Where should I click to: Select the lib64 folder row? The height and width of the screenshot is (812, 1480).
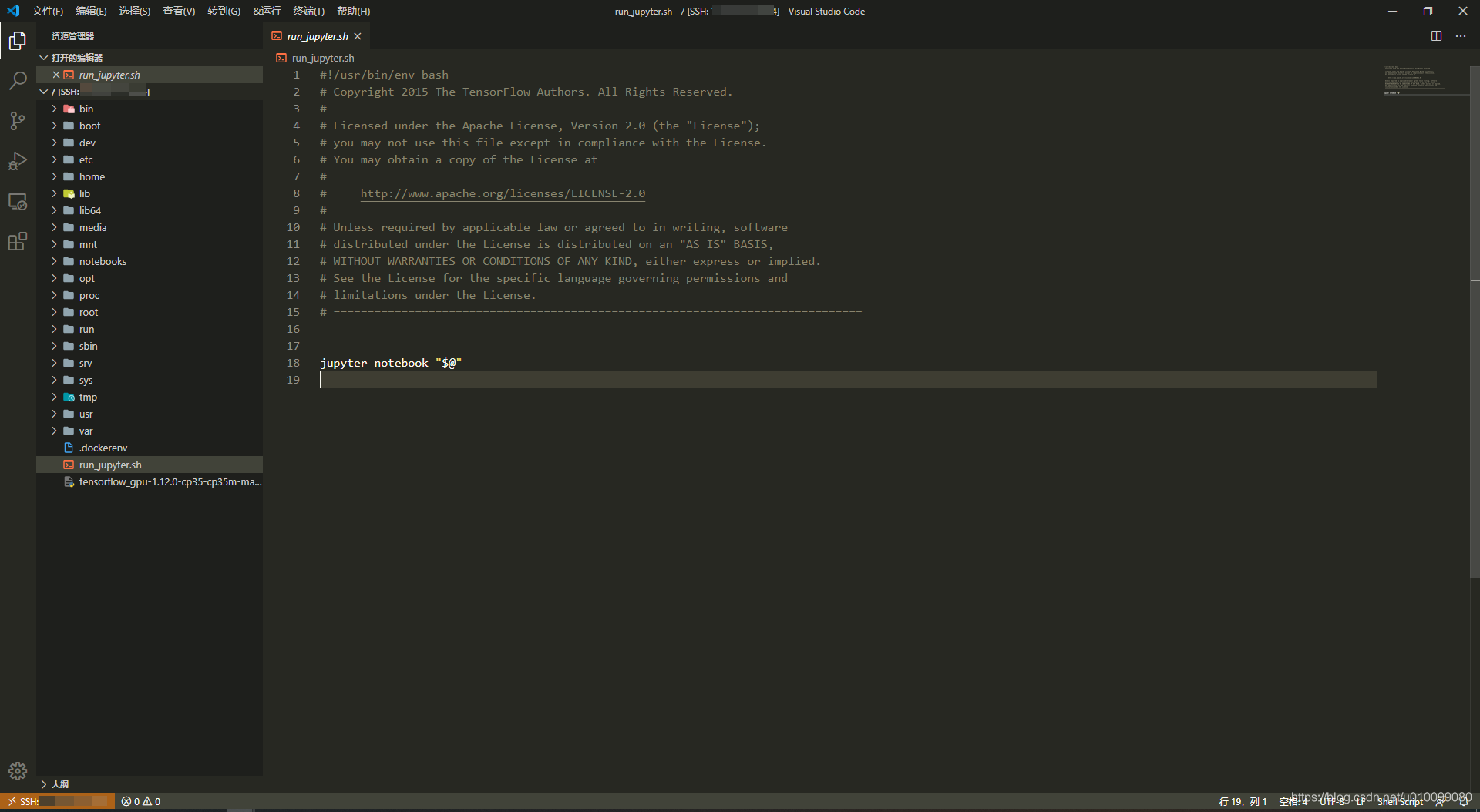[x=150, y=210]
